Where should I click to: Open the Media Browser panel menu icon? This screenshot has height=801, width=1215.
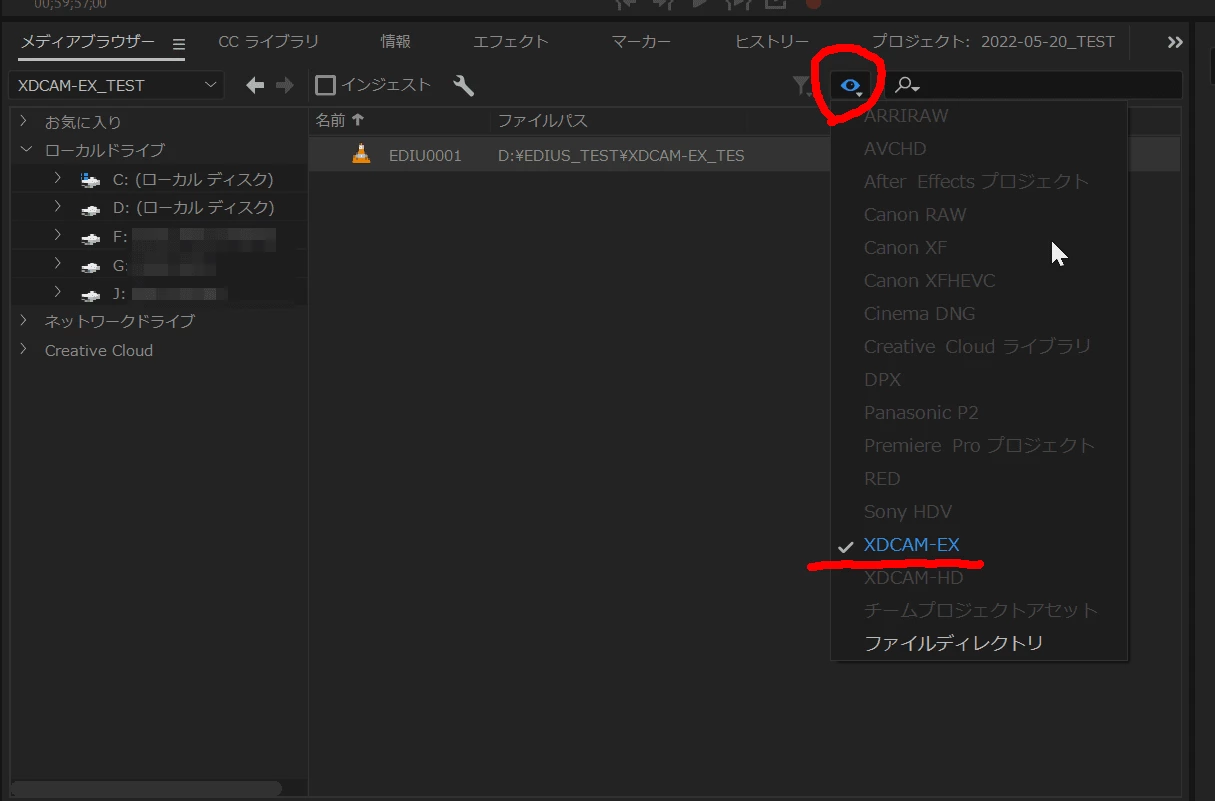179,44
